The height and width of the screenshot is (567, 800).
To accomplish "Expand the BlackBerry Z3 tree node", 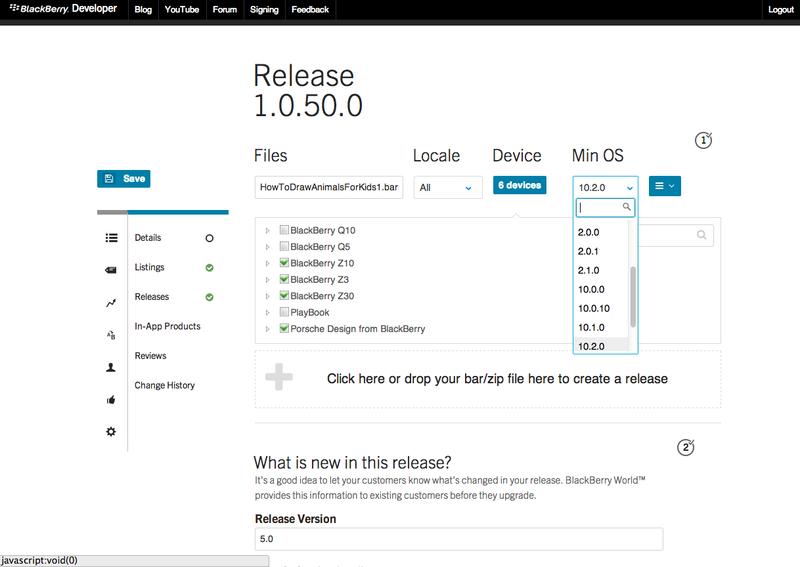I will [267, 280].
